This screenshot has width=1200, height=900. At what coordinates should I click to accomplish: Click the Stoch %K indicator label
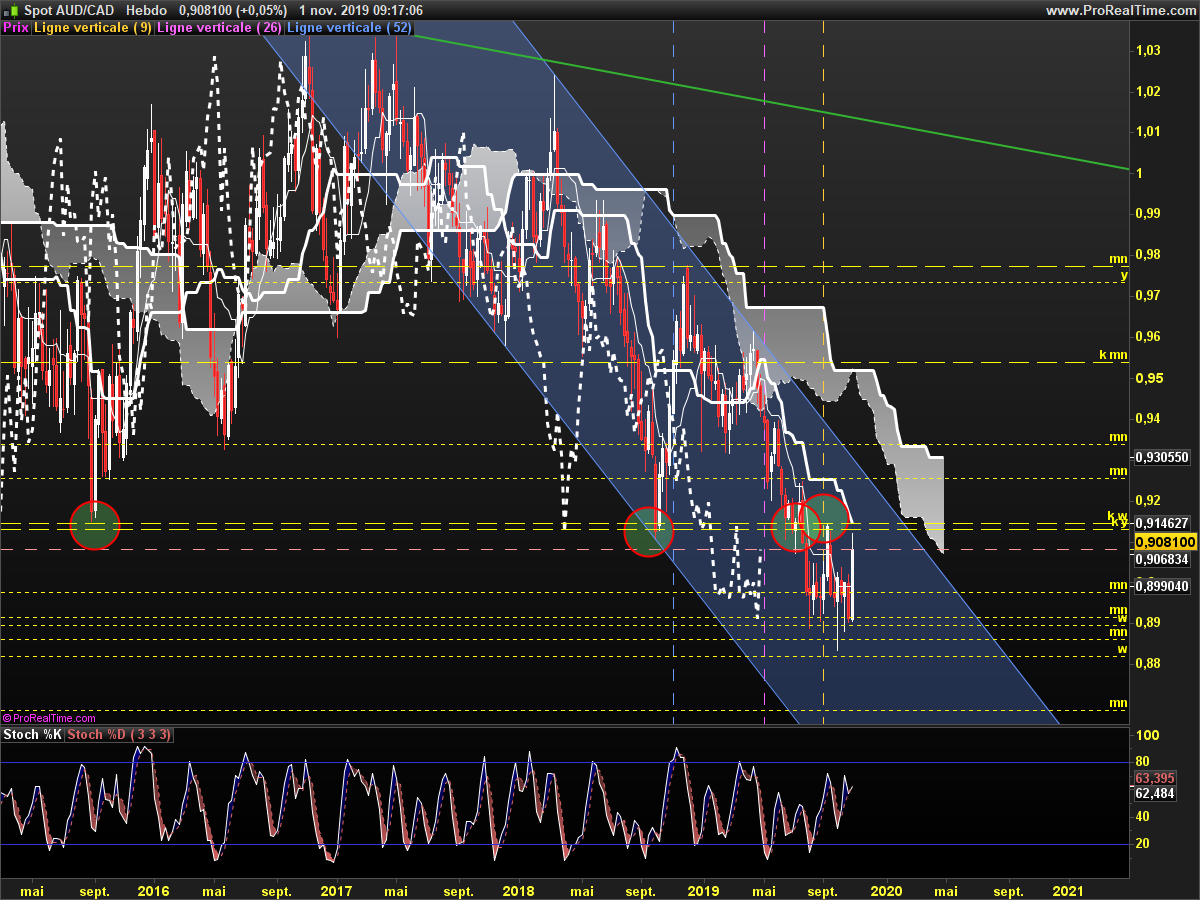(x=33, y=735)
